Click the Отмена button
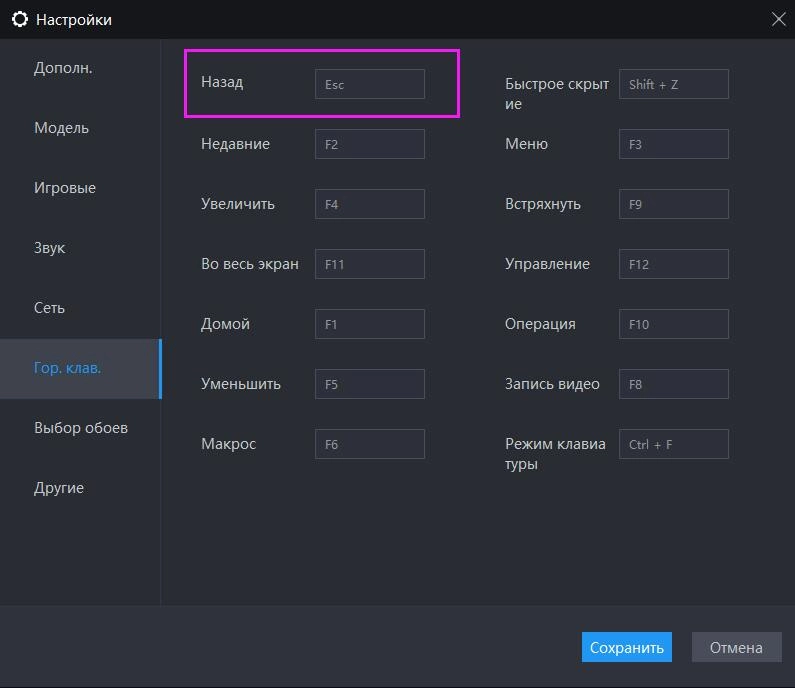 736,647
